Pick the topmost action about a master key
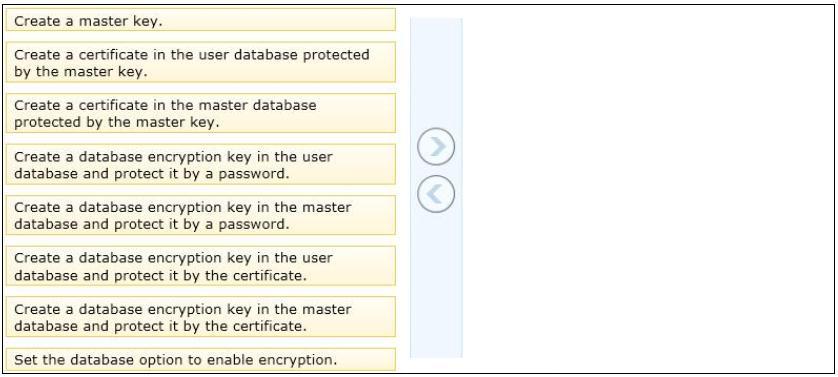 (201, 20)
